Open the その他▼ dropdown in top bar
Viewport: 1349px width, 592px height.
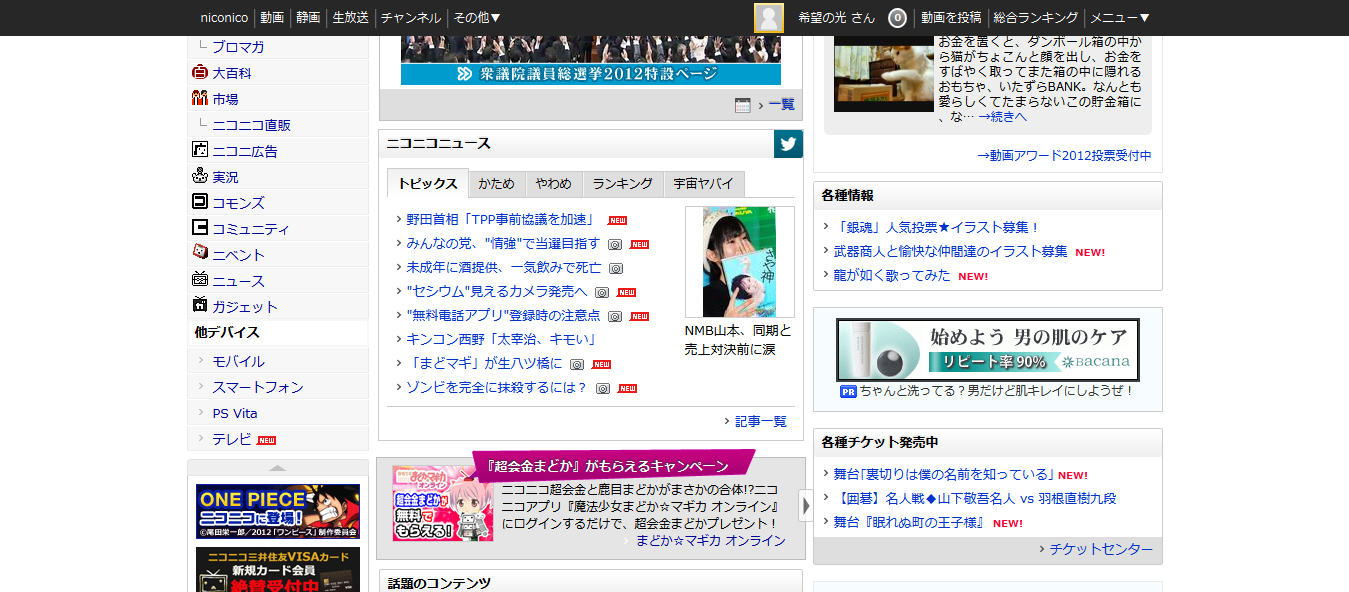click(x=477, y=18)
